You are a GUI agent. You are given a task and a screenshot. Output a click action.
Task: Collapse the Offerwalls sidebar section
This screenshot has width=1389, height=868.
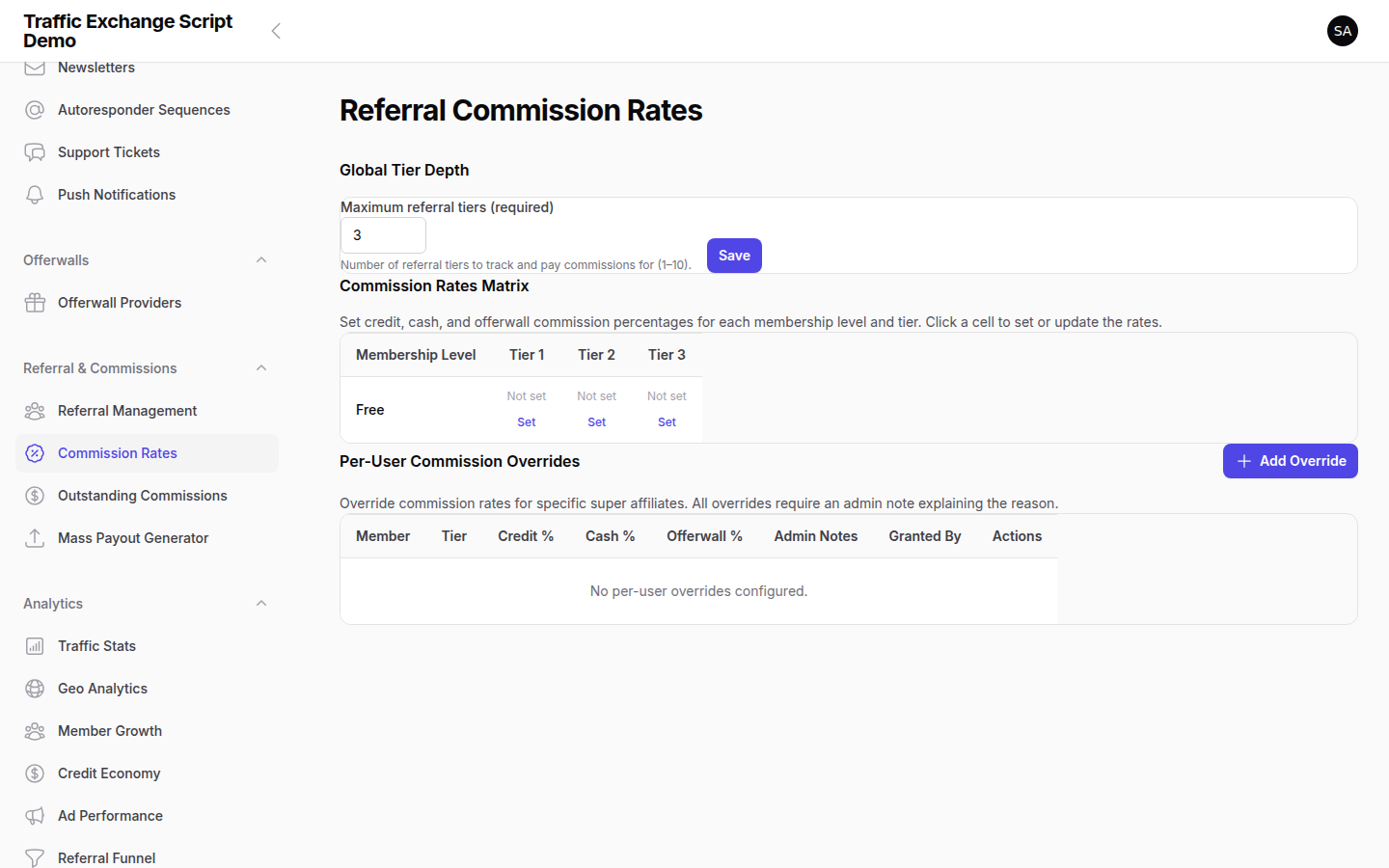(260, 259)
